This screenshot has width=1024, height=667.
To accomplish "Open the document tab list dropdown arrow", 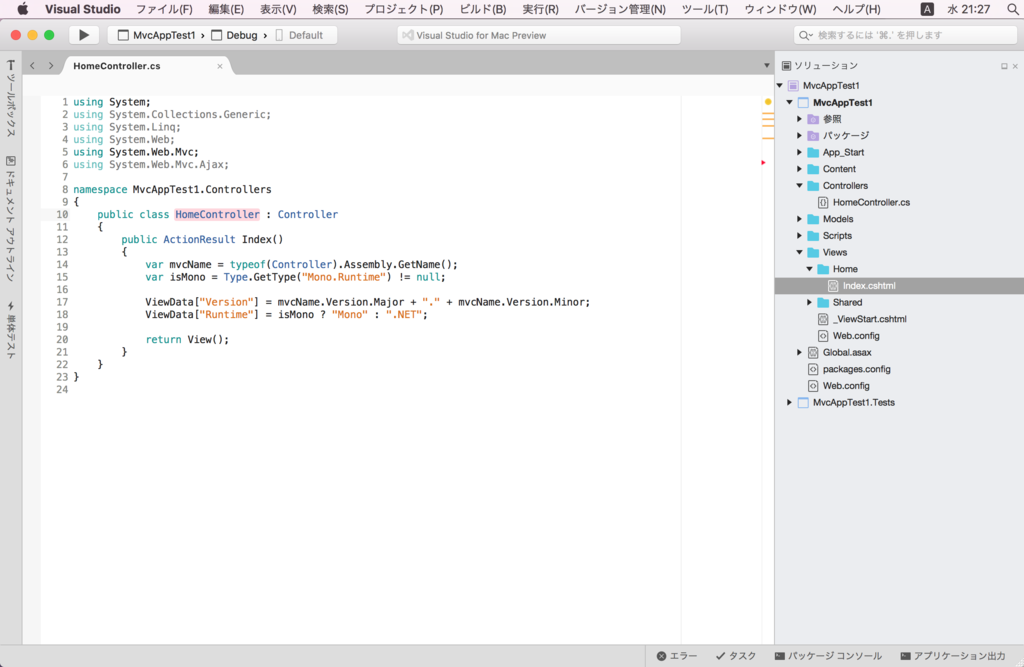I will pos(767,65).
